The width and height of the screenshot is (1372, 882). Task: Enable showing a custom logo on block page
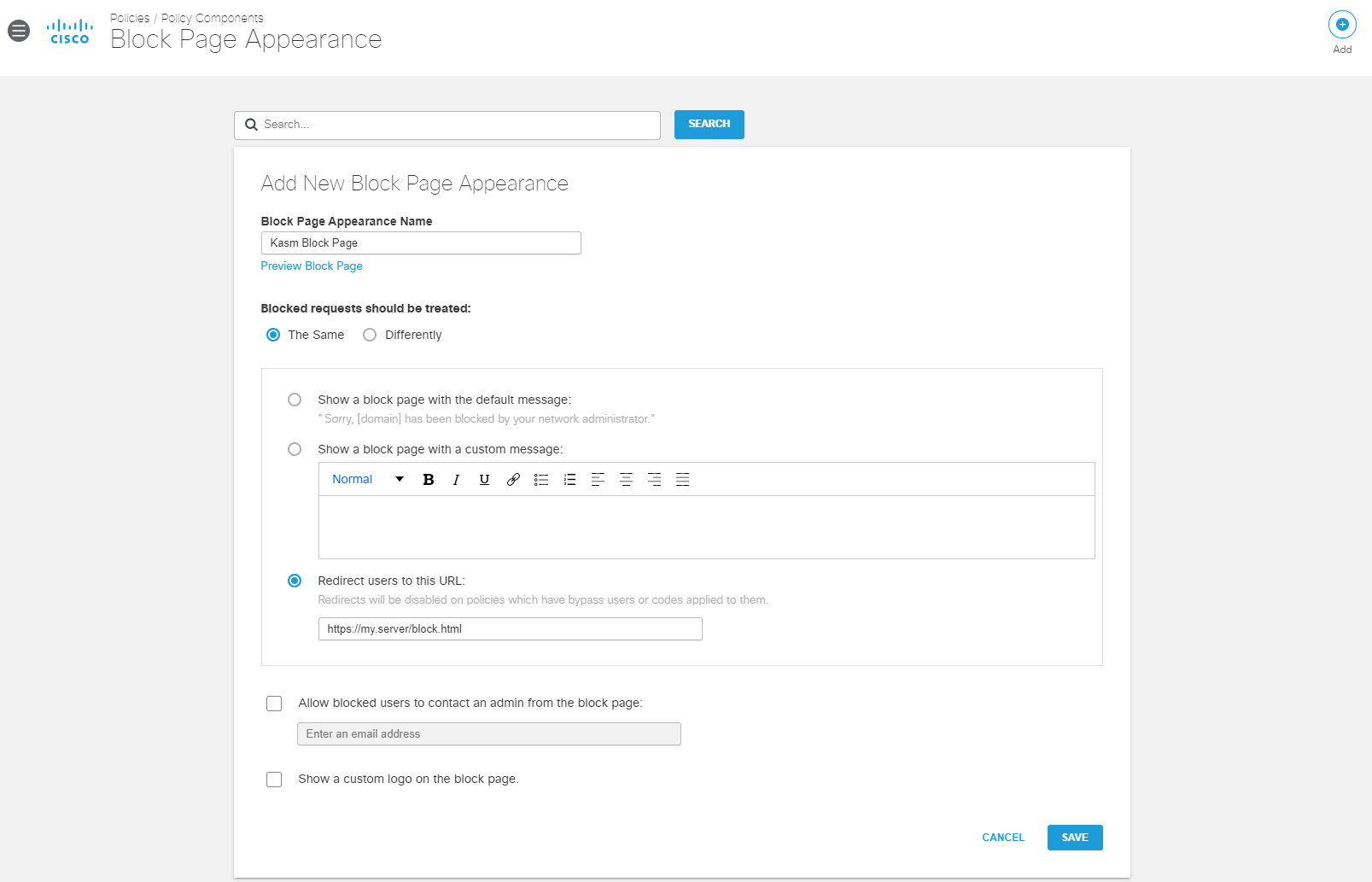tap(273, 779)
